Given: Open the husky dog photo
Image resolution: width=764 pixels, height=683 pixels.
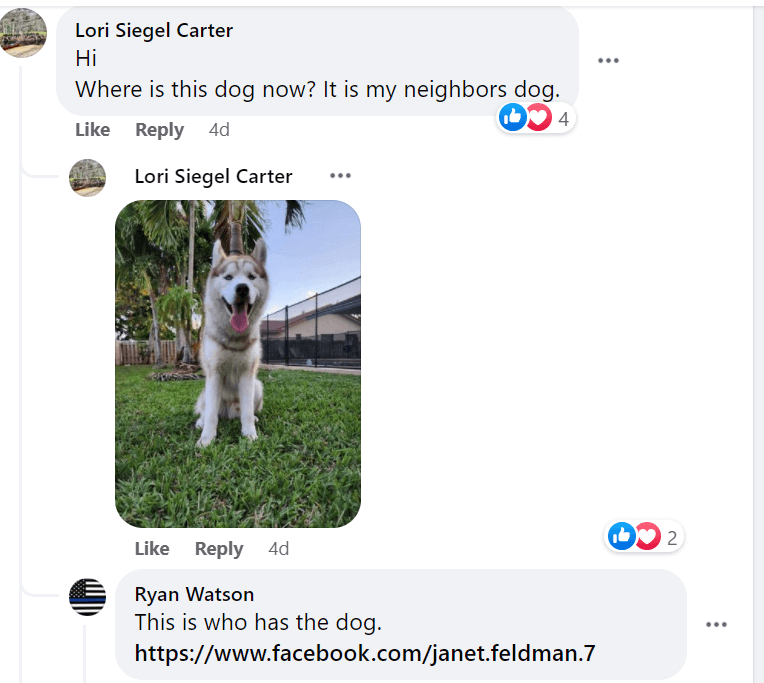Looking at the screenshot, I should click(x=238, y=364).
